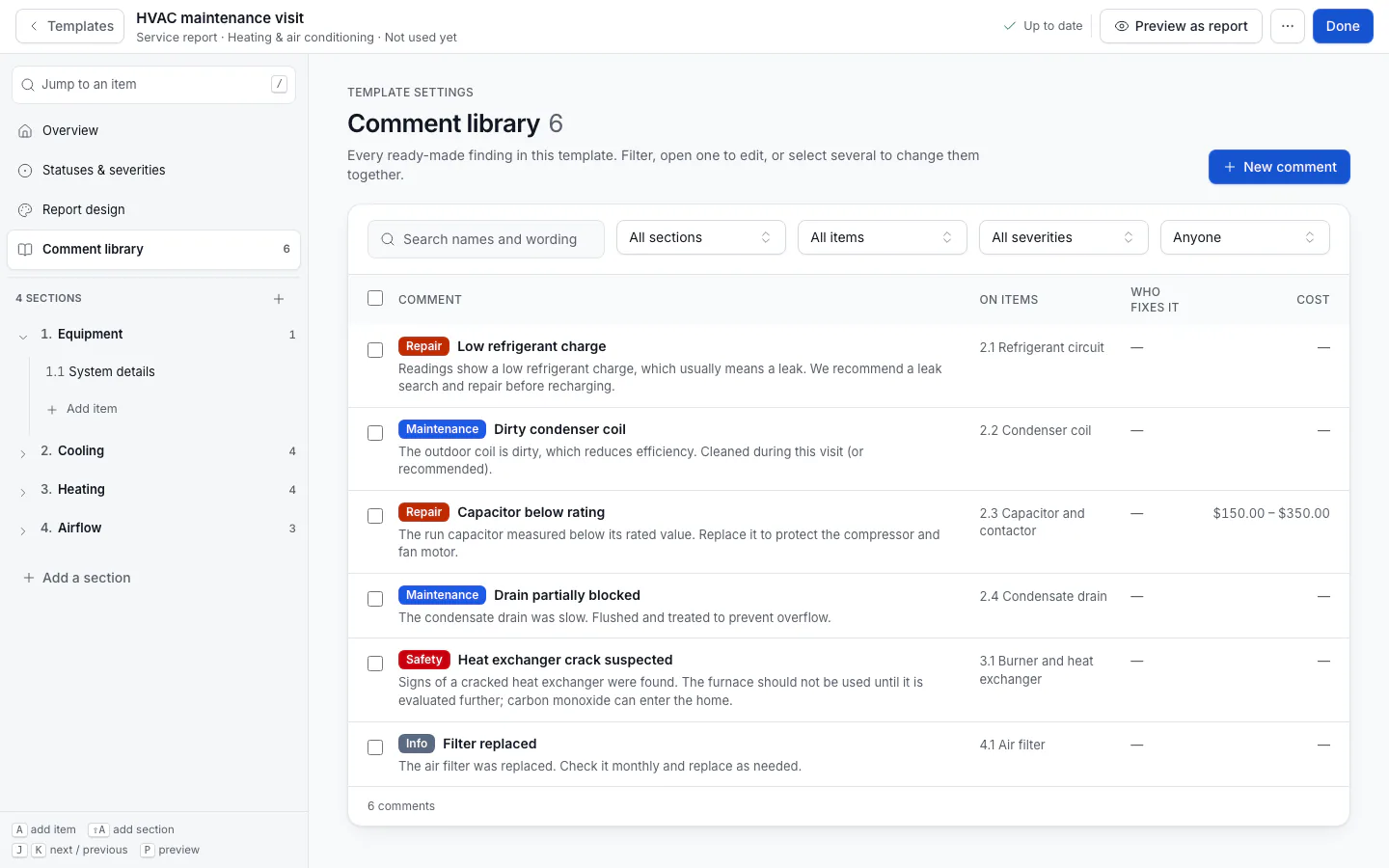The width and height of the screenshot is (1389, 868).
Task: Go back to Templates
Action: point(69,26)
